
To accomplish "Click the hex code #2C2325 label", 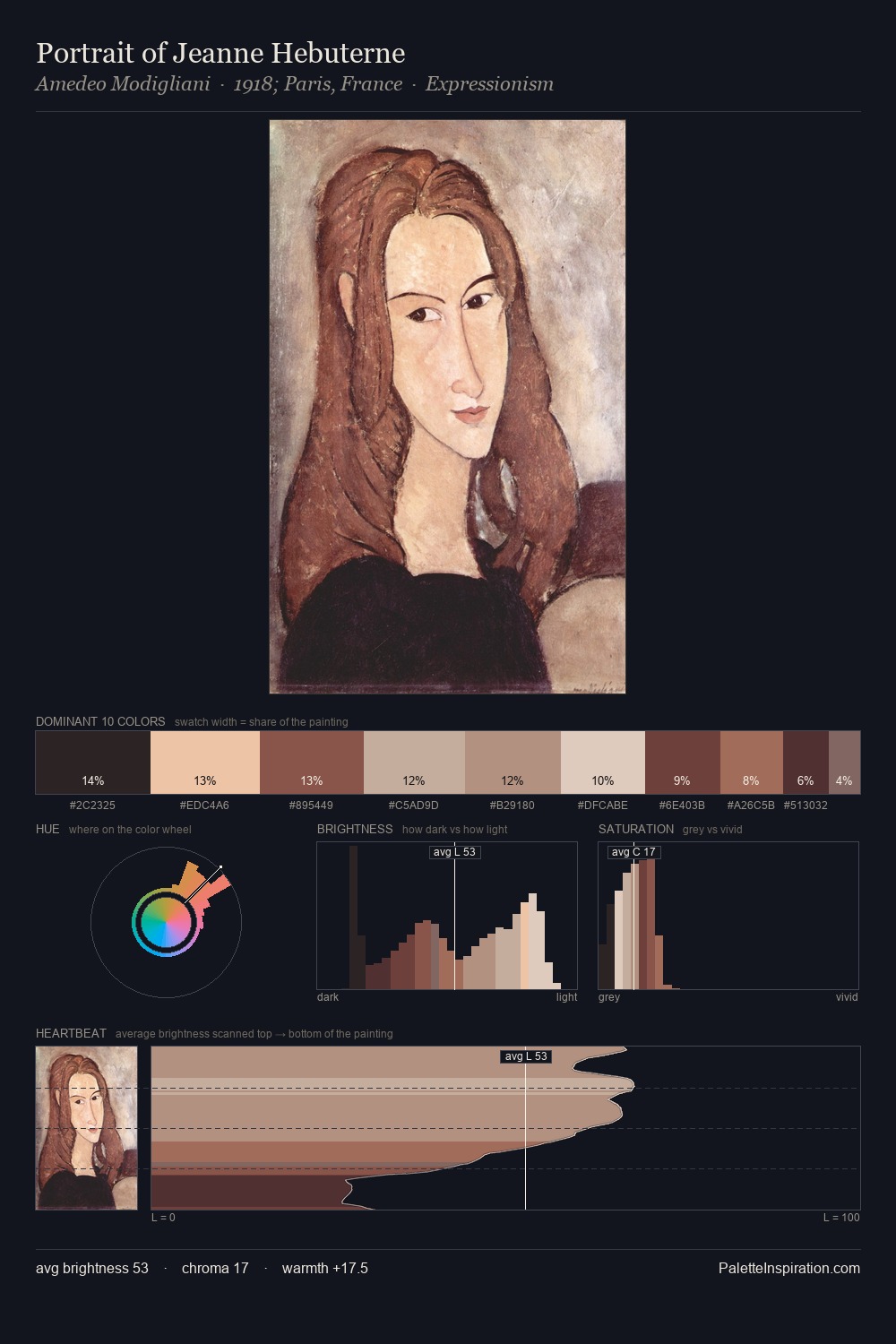I will (x=92, y=805).
